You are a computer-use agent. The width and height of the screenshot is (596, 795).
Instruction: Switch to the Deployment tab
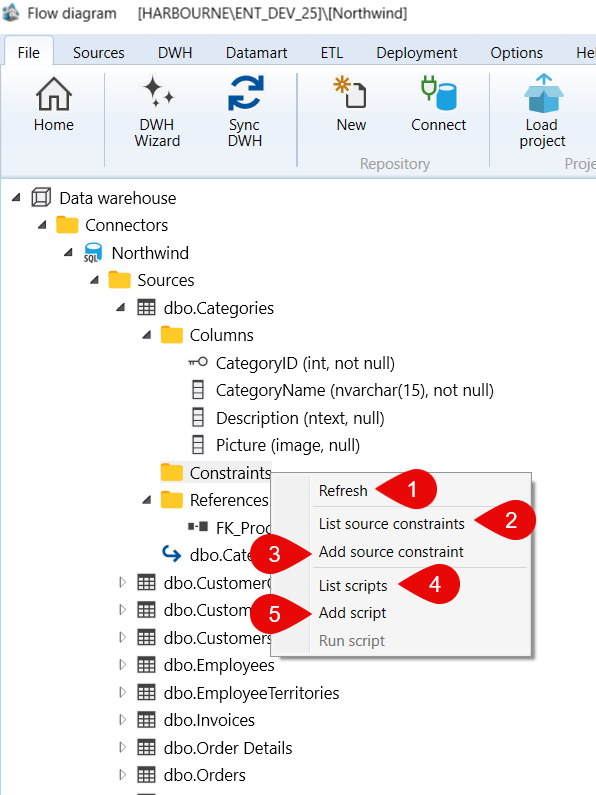pos(417,53)
